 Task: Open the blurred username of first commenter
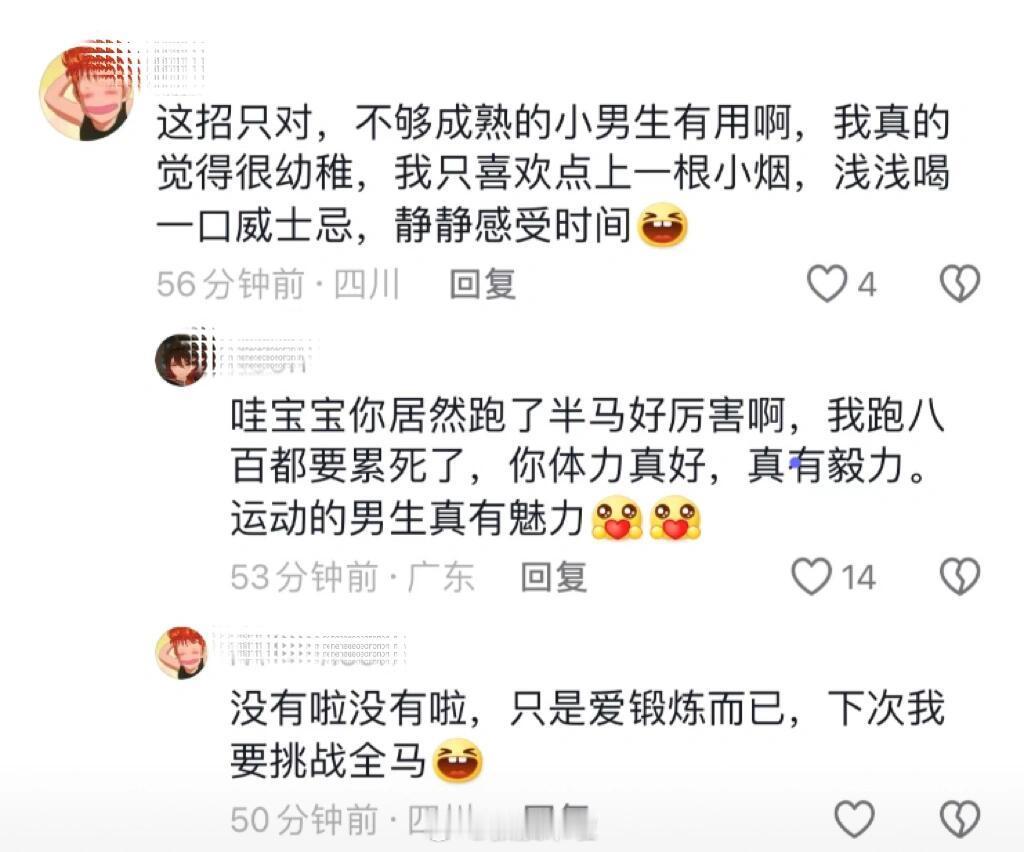175,67
